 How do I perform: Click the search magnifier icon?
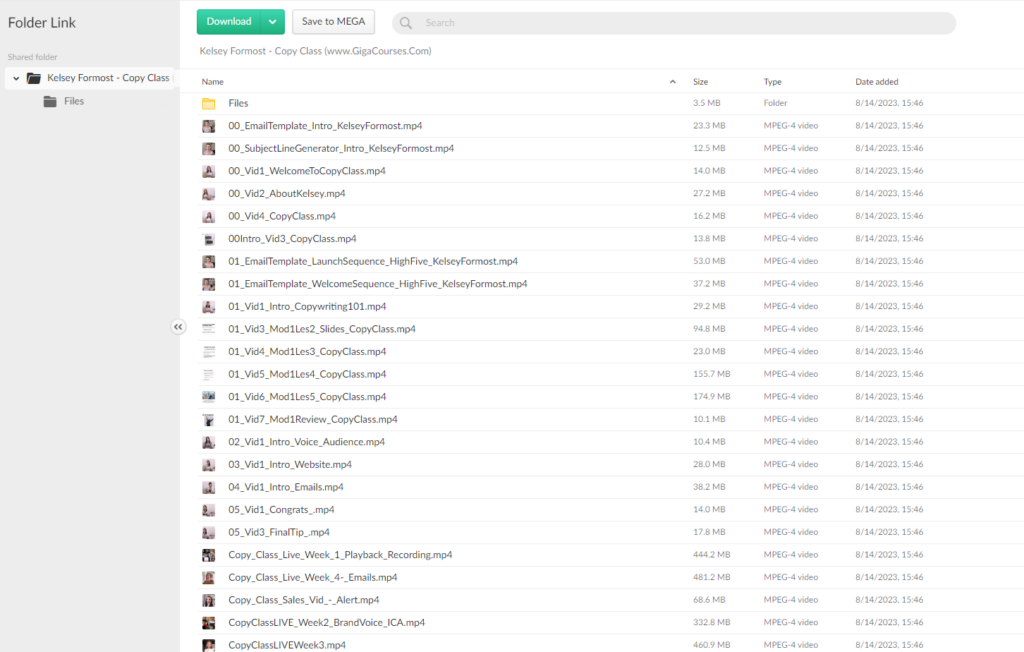(406, 23)
